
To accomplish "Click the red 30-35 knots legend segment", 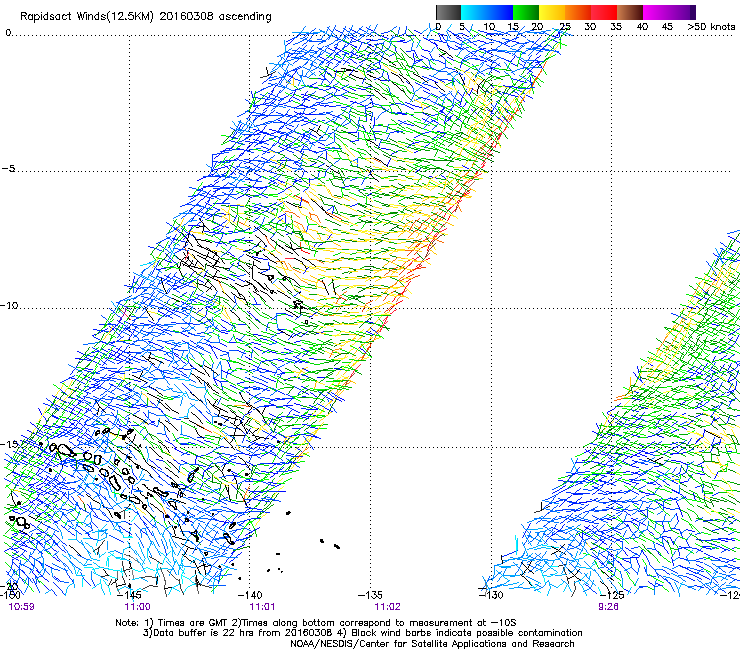I will point(604,12).
